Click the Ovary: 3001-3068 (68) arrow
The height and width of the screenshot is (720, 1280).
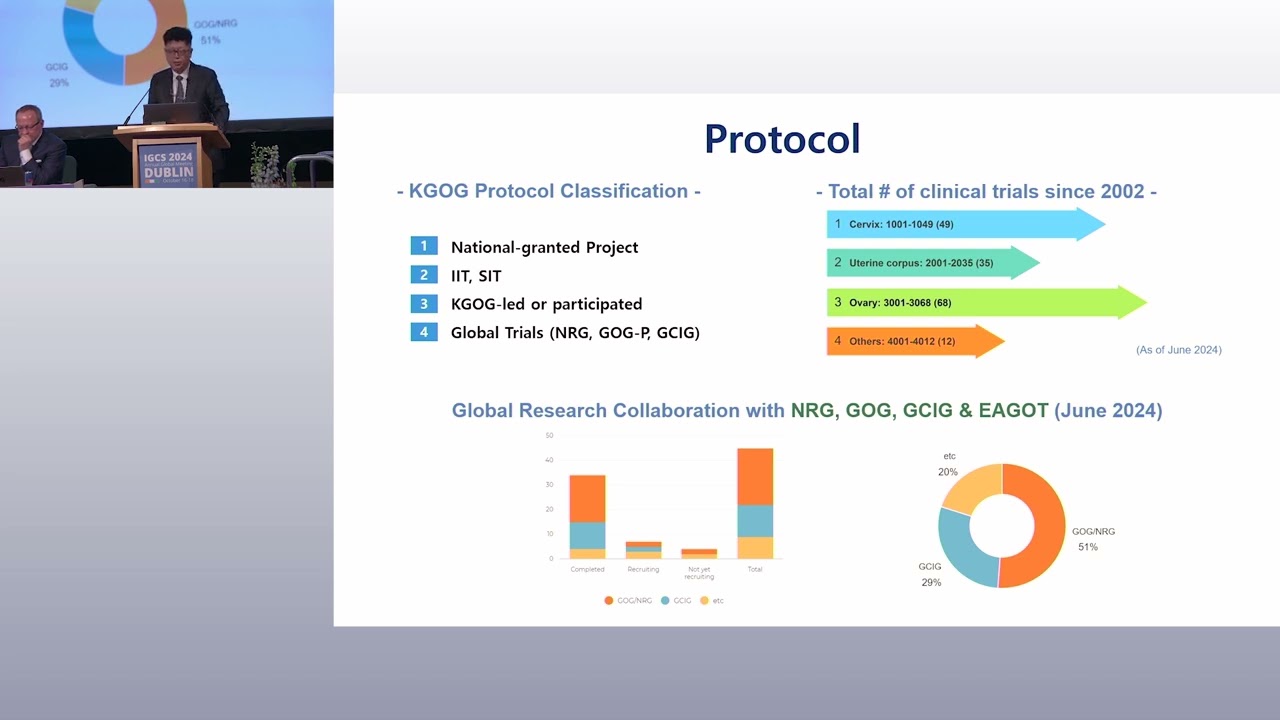pyautogui.click(x=987, y=302)
